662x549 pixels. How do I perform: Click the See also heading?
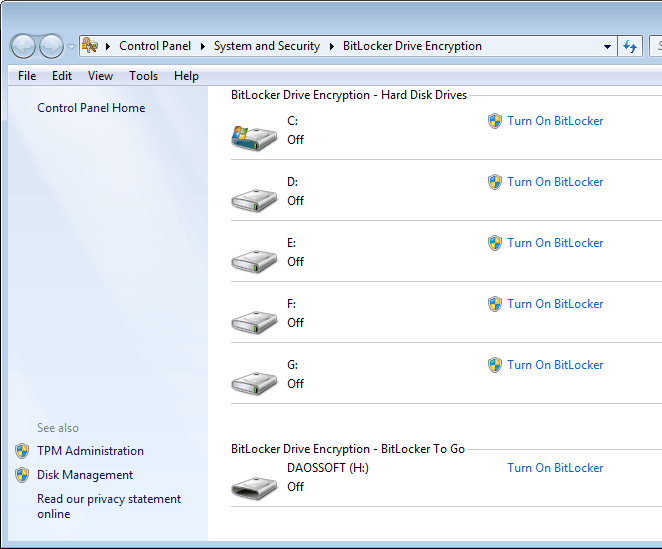coord(58,428)
